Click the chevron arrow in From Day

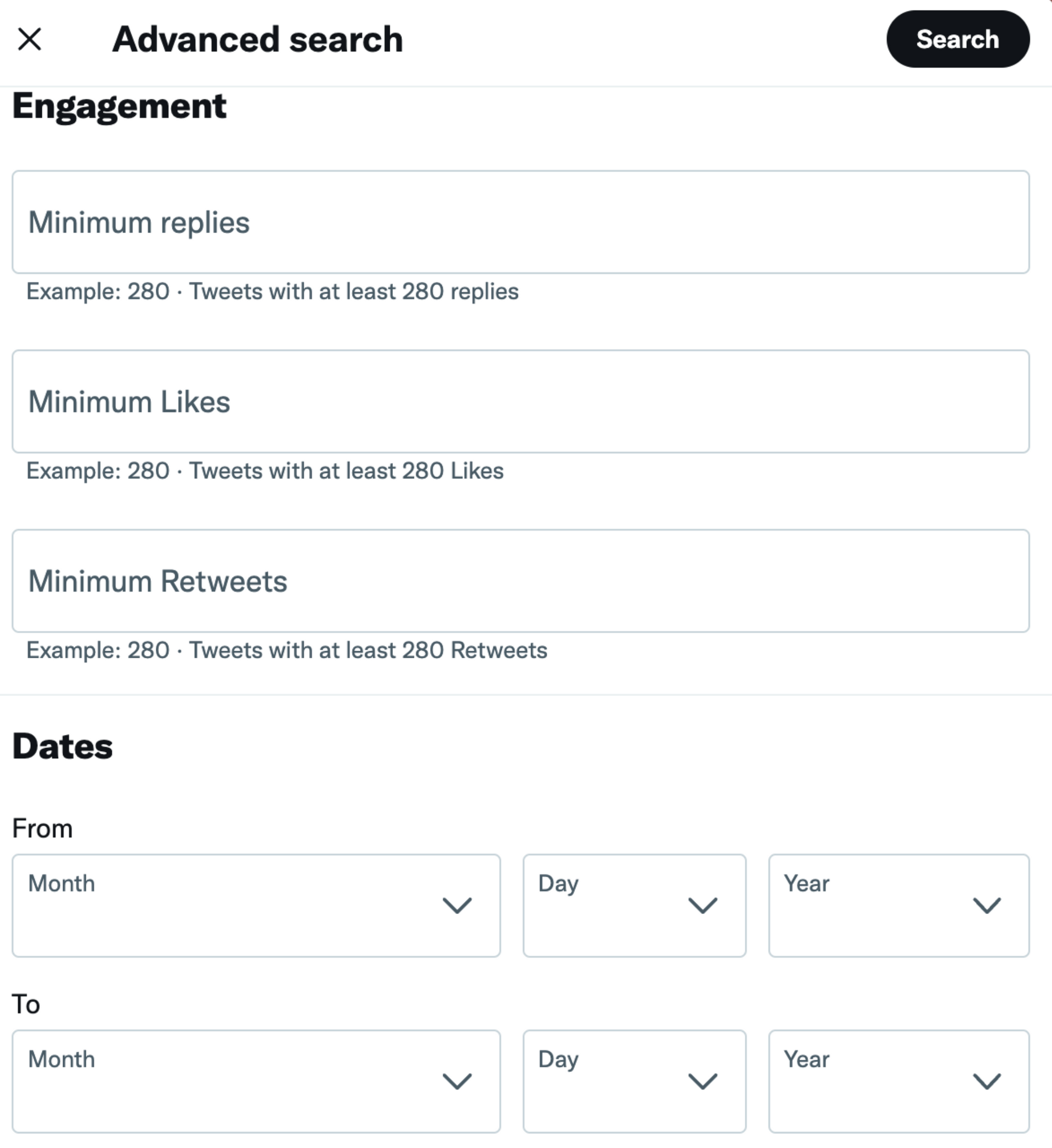[702, 905]
